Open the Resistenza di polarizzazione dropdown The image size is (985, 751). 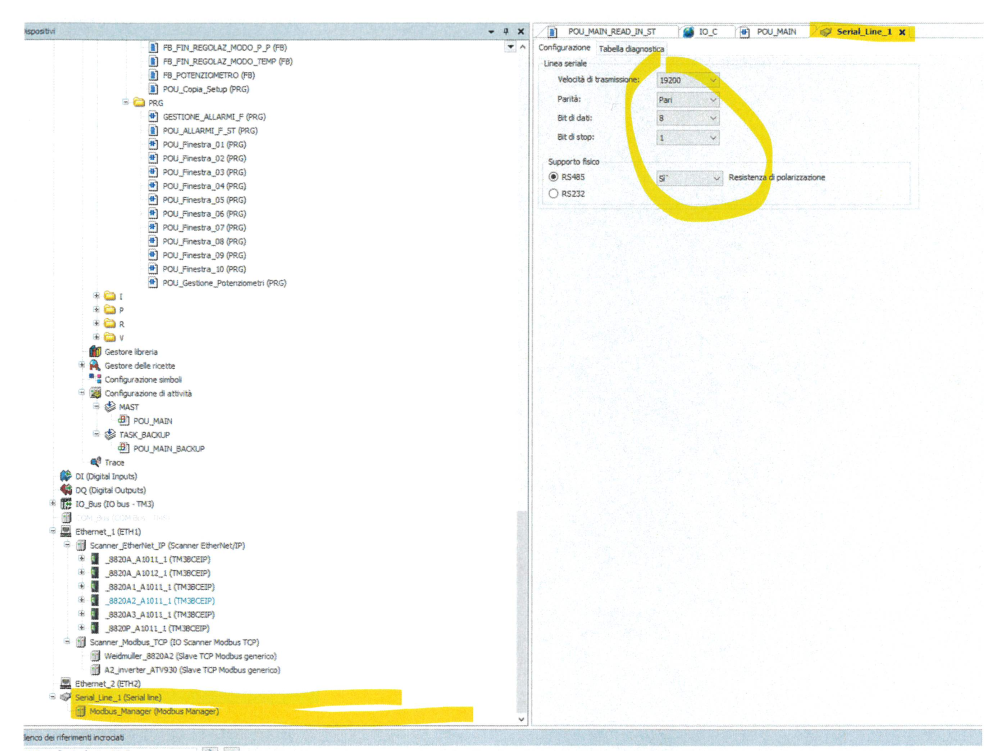[x=715, y=178]
